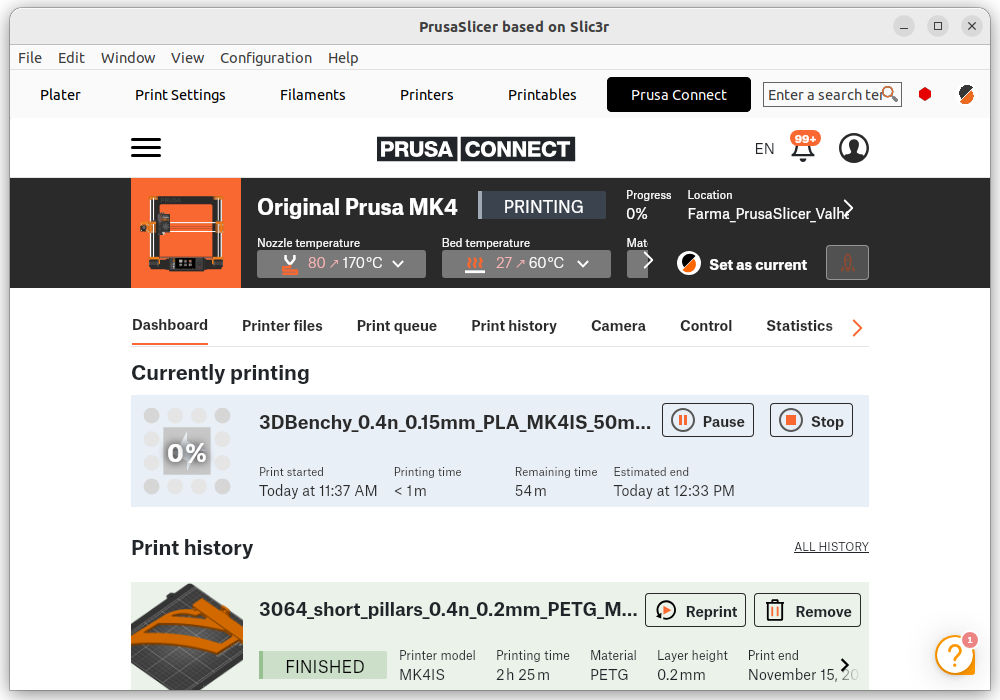Select the Prusa Connect tab

pos(679,95)
